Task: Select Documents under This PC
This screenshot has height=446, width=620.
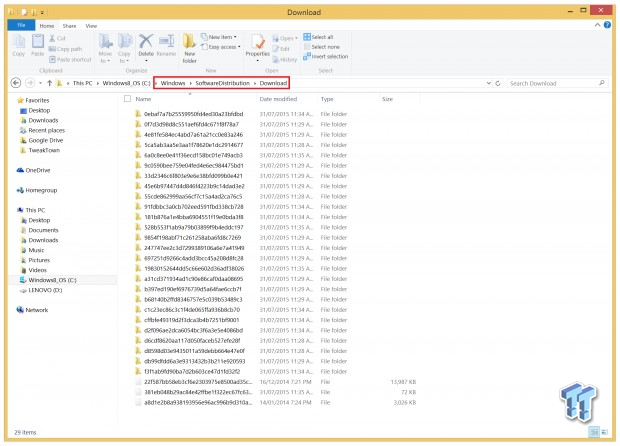Action: click(x=39, y=230)
